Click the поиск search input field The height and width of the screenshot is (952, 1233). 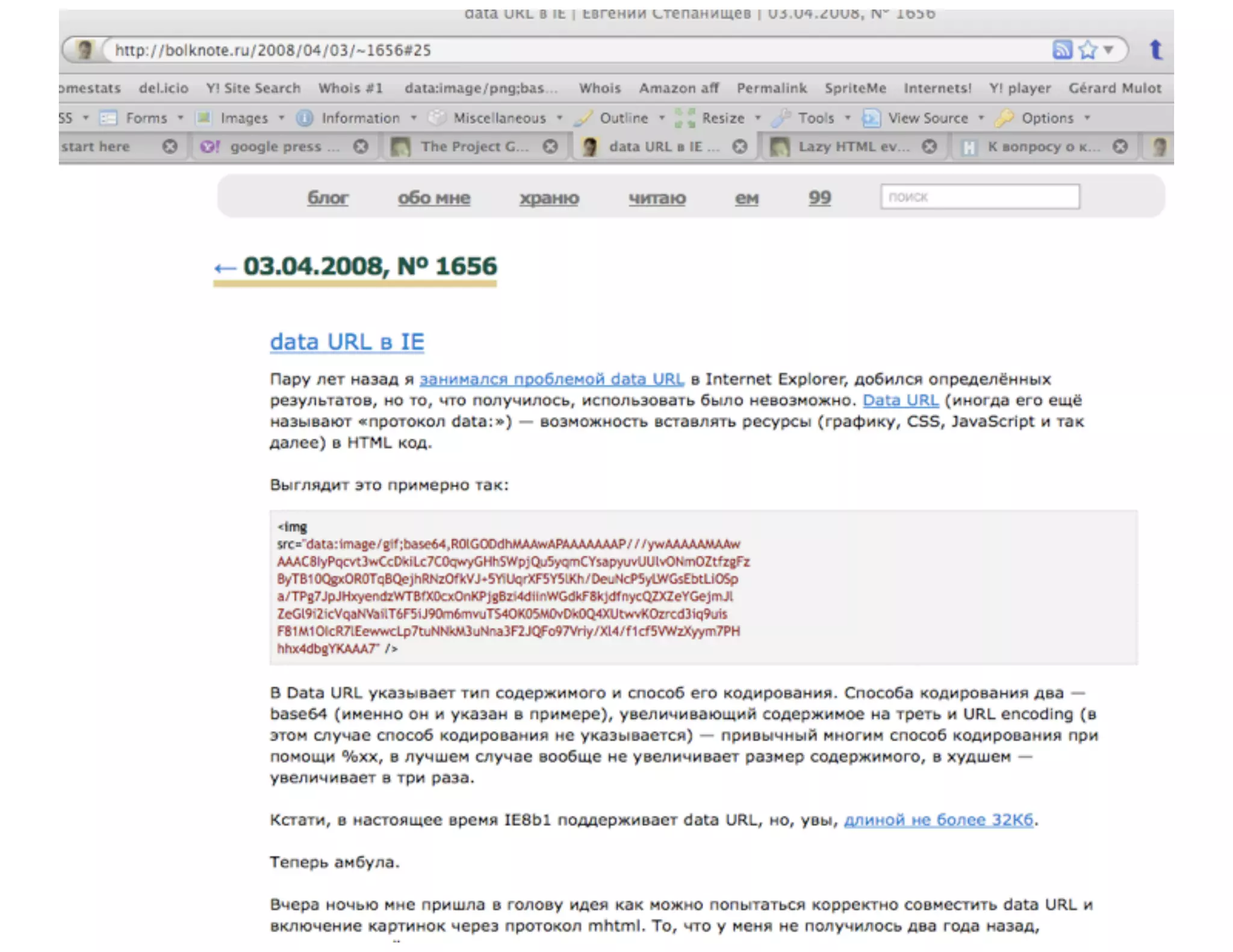980,197
